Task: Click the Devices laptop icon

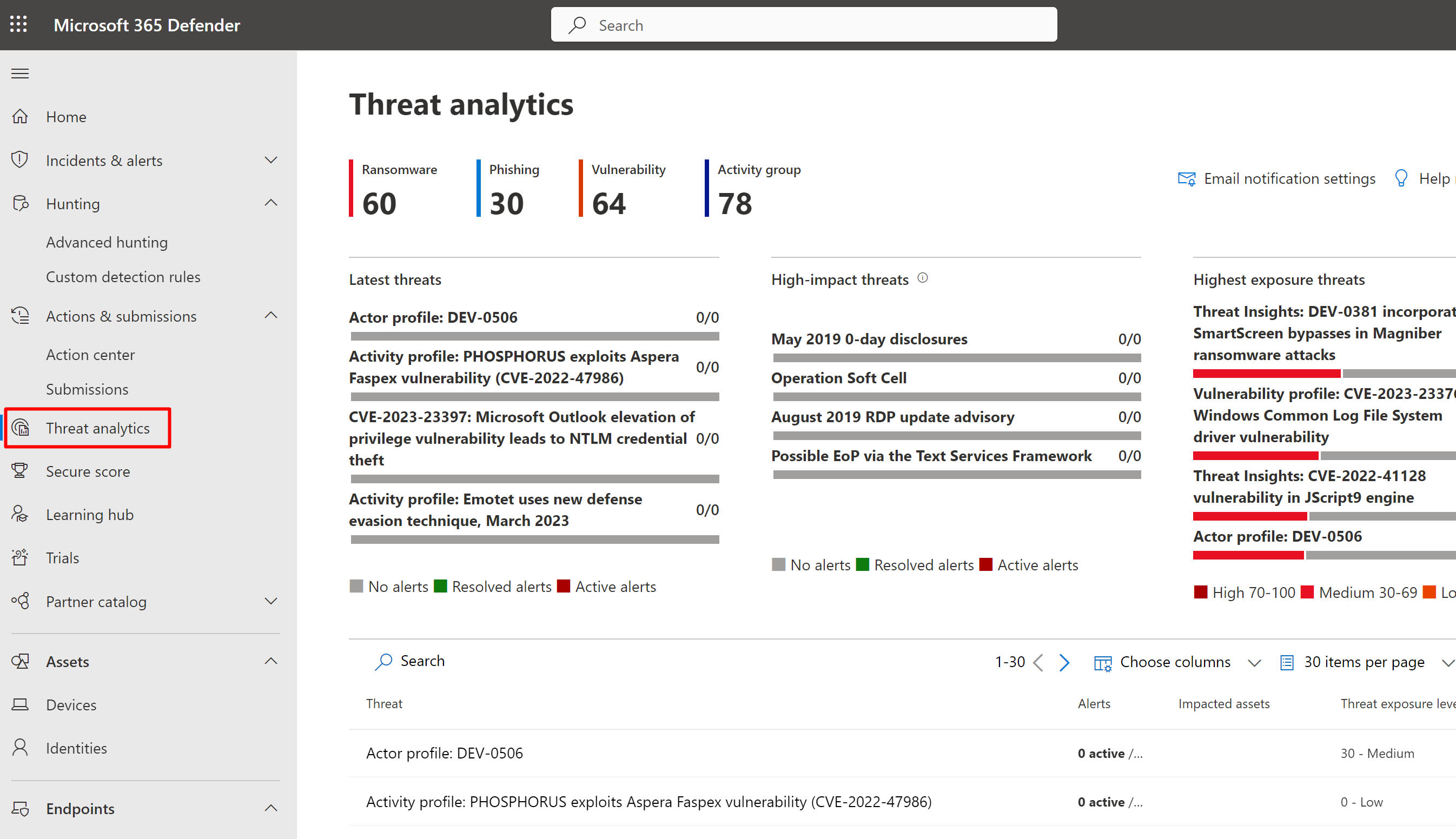Action: [x=20, y=704]
